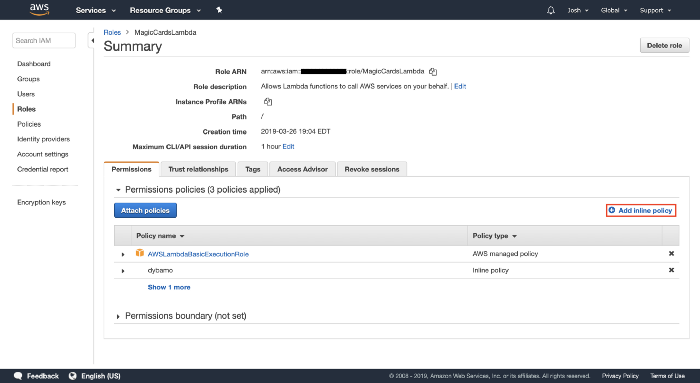Go to Roles breadcrumb link
Screen dimensions: 700x383
click(x=112, y=32)
